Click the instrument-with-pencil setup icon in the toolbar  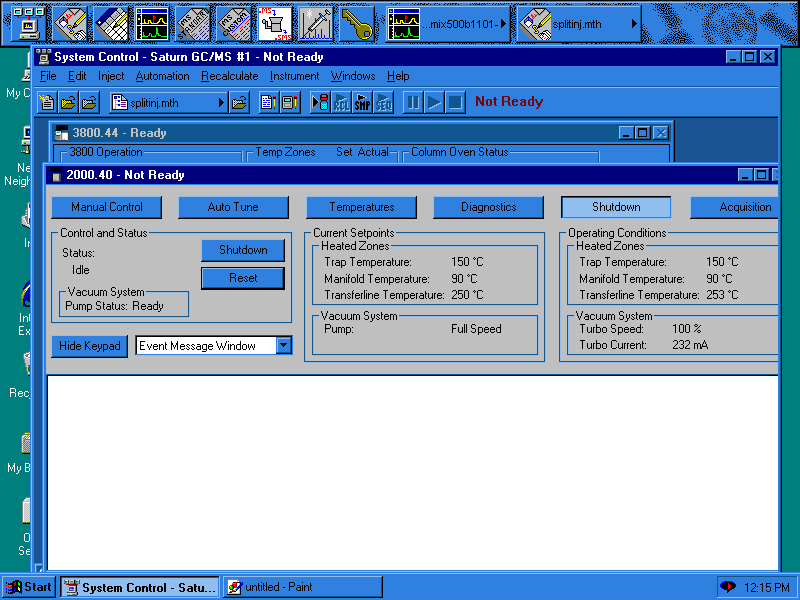(x=290, y=103)
